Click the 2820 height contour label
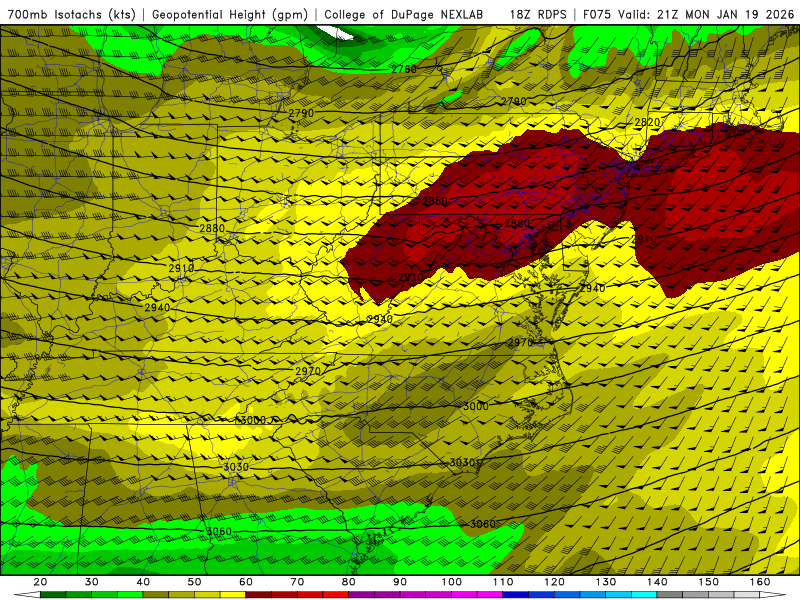This screenshot has height=600, width=800. pos(647,122)
